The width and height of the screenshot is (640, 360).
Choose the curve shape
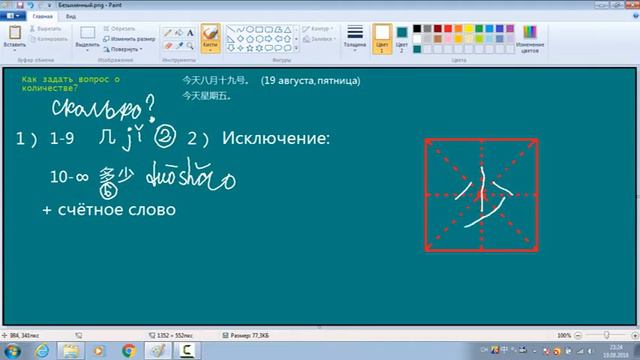tap(240, 29)
